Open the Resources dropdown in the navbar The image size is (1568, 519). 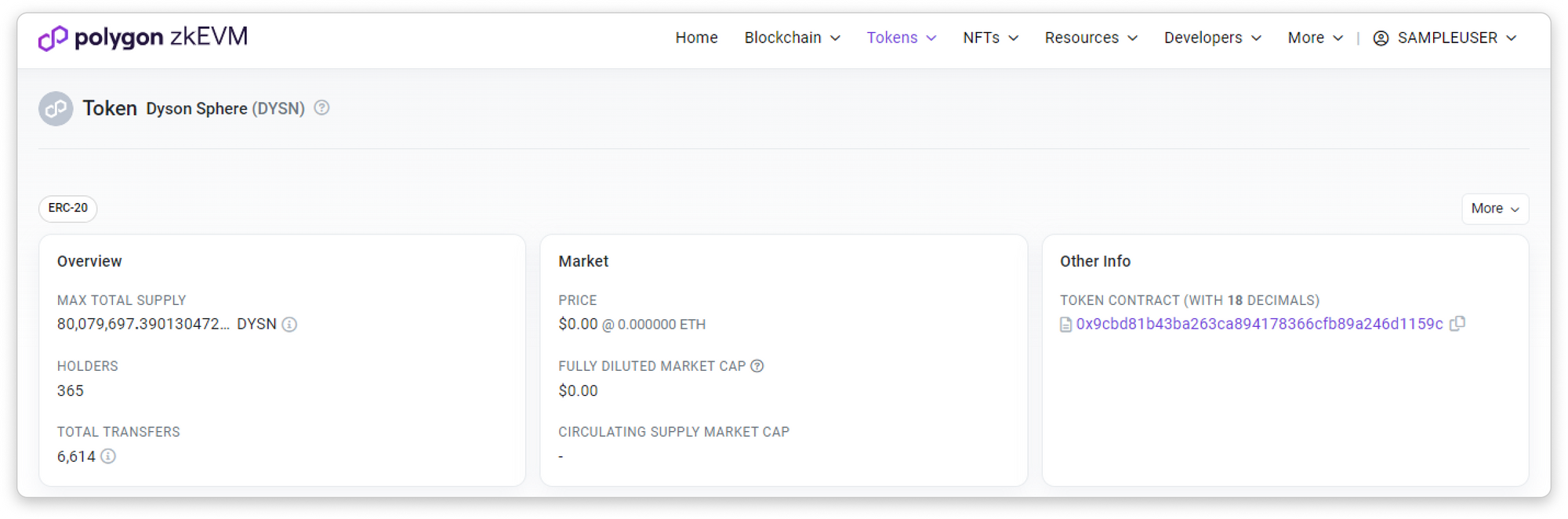click(1091, 38)
